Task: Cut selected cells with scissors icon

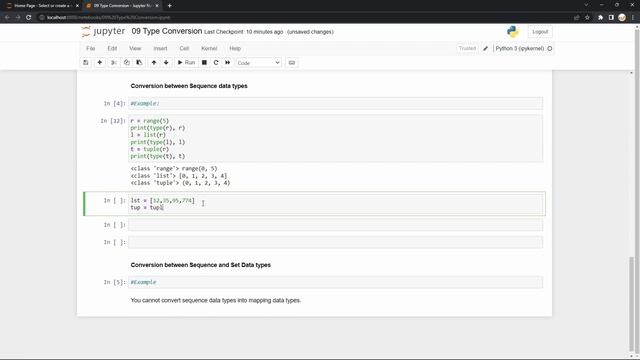Action: pyautogui.click(x=114, y=62)
